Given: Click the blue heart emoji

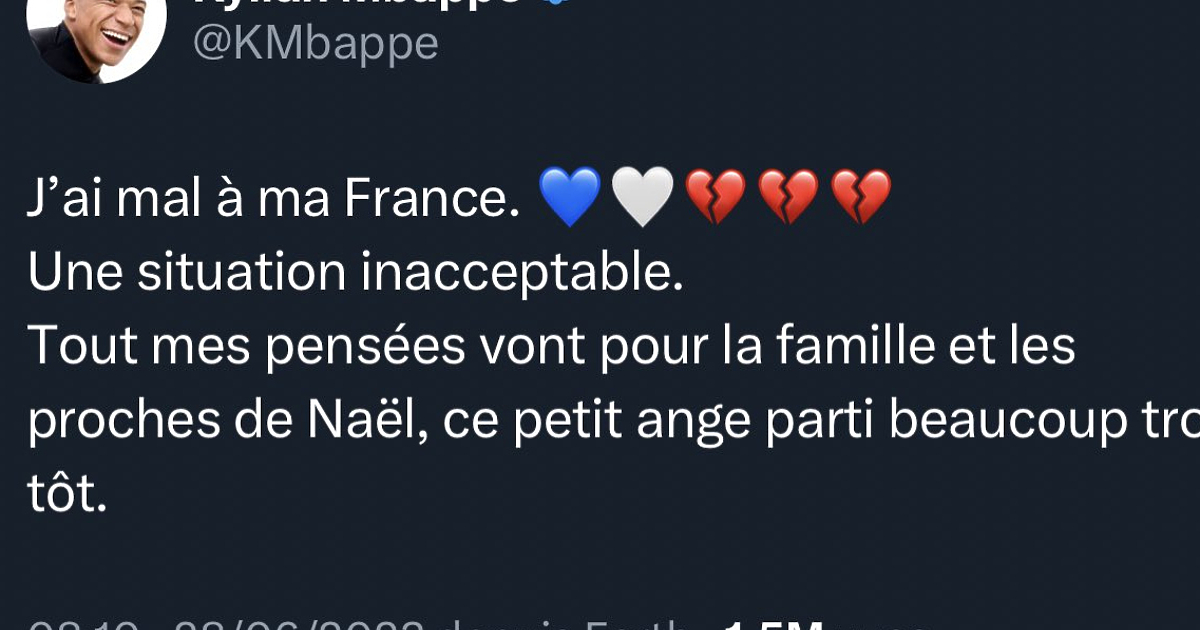Looking at the screenshot, I should 569,195.
